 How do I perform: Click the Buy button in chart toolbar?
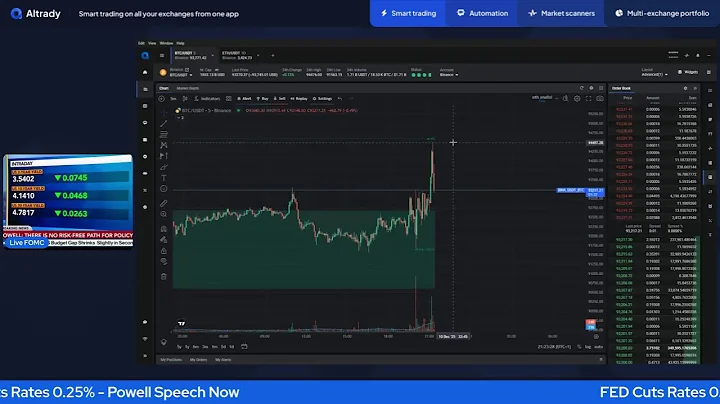(x=263, y=99)
